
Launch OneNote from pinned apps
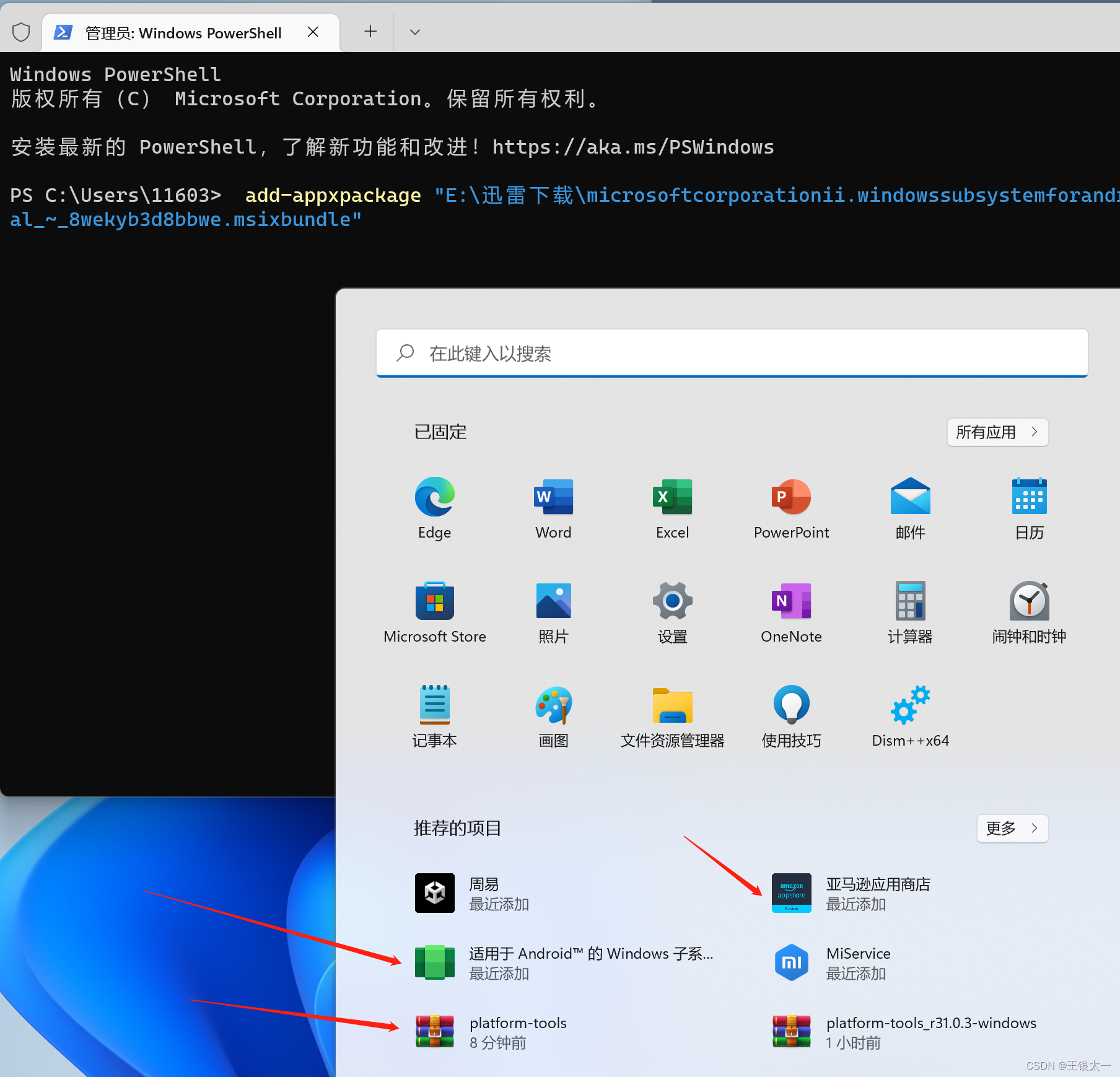[x=791, y=612]
